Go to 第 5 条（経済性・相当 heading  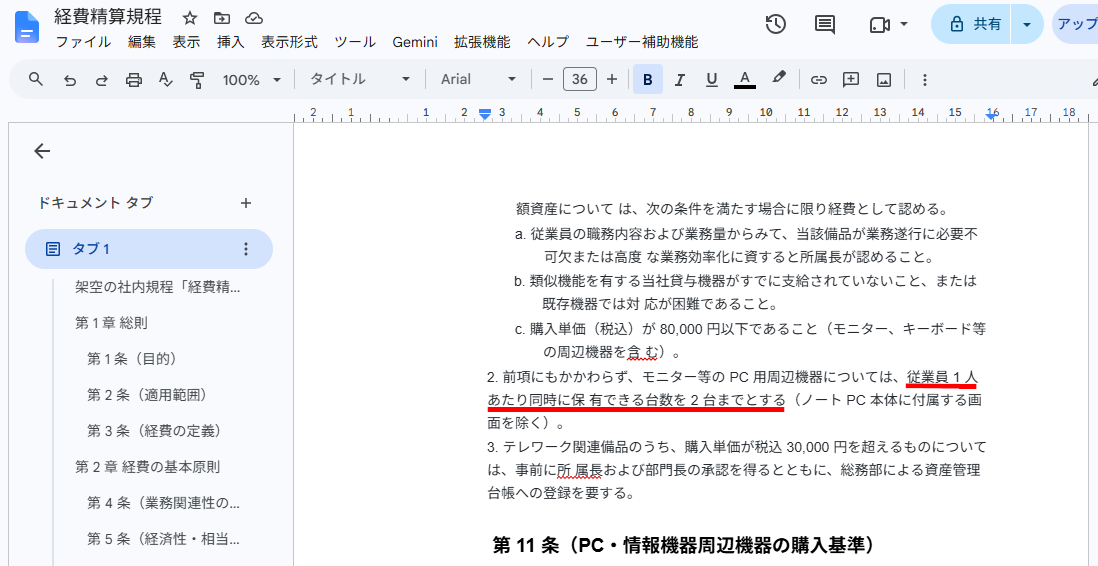point(164,539)
